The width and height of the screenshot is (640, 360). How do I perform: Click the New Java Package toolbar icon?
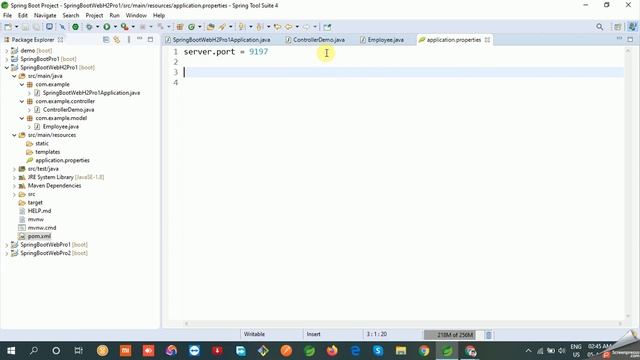click(x=180, y=27)
